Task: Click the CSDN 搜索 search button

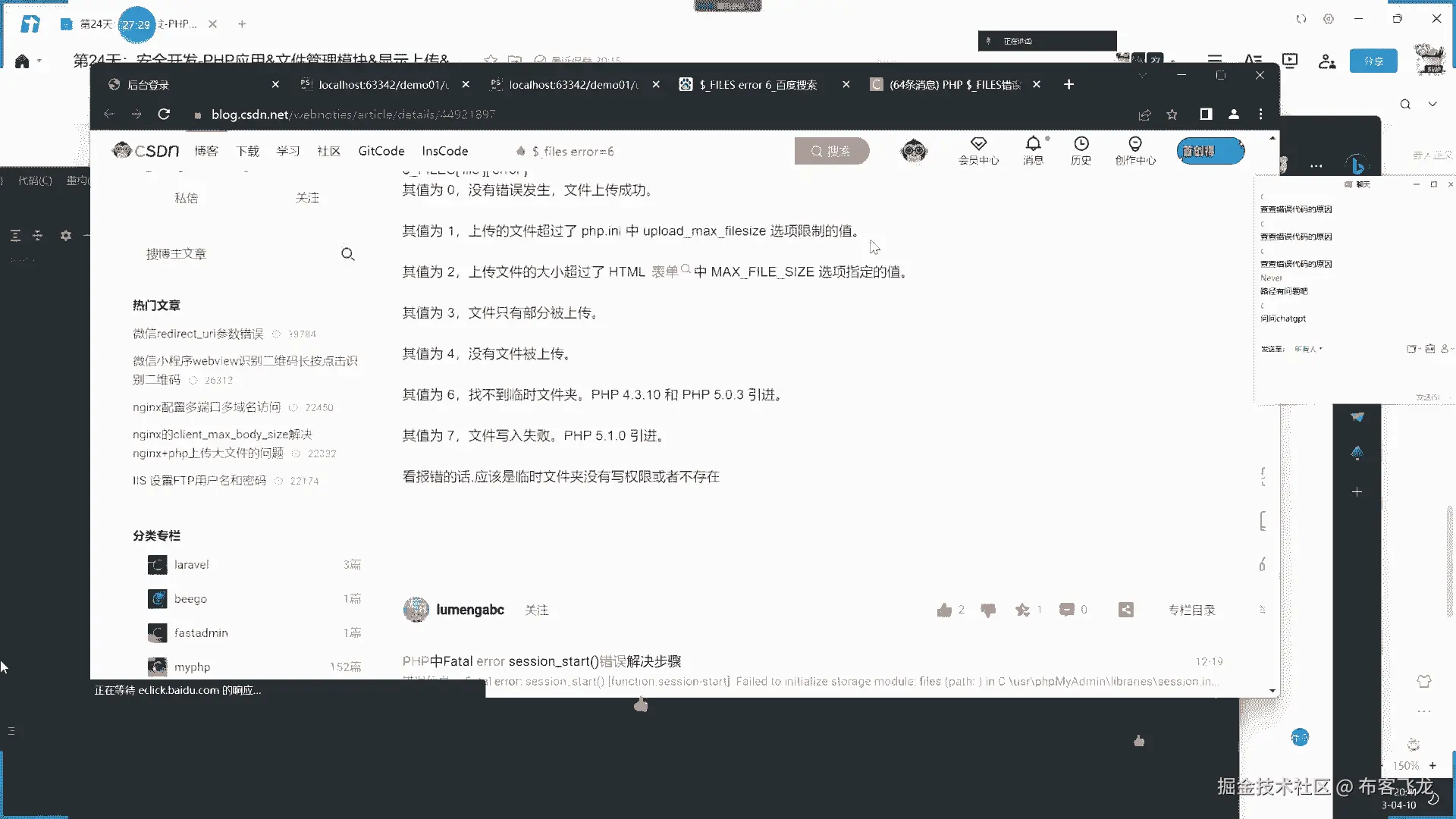Action: (831, 152)
